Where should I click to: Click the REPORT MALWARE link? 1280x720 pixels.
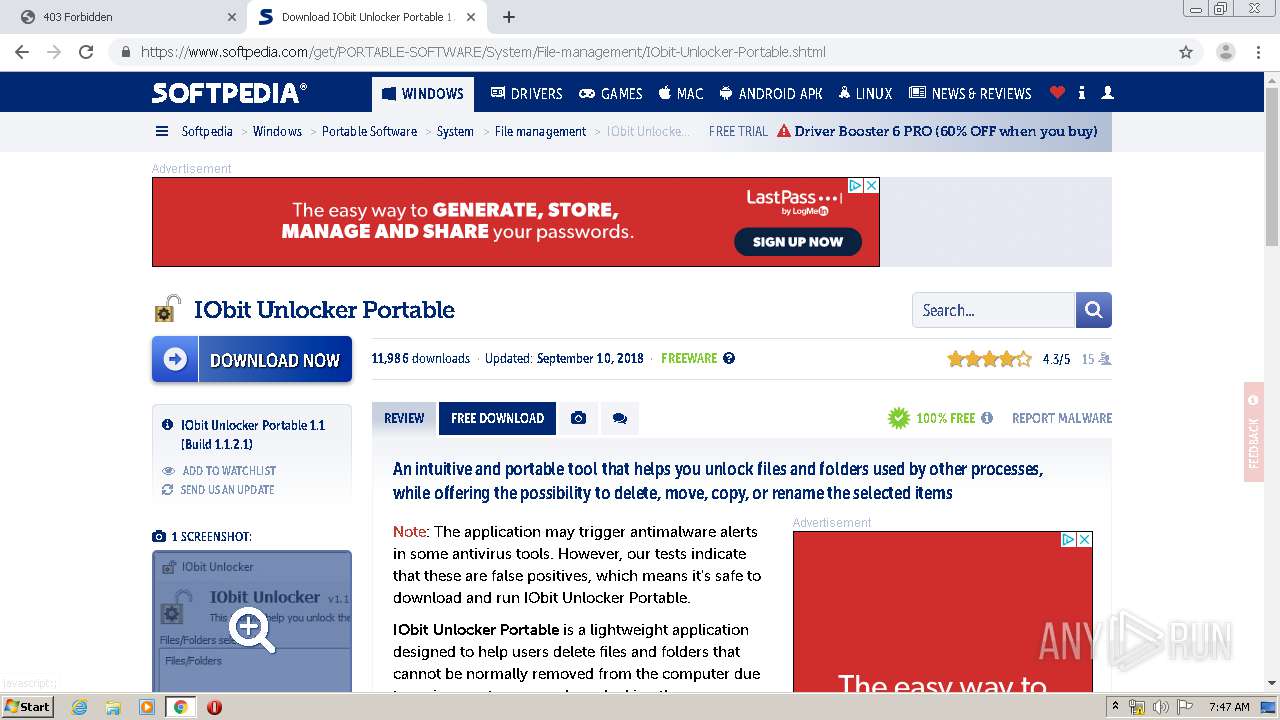pos(1062,418)
